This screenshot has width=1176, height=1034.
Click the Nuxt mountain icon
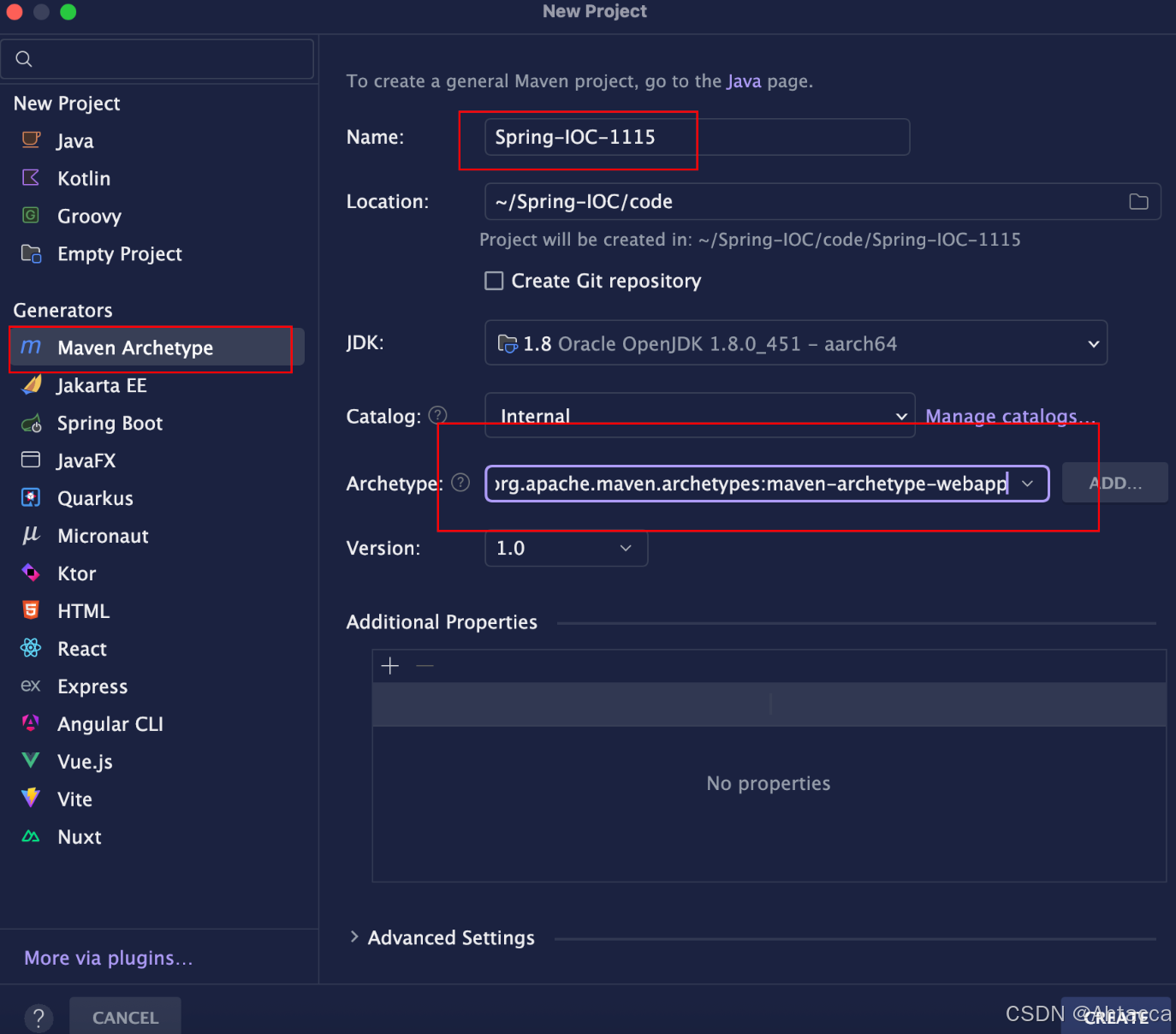pos(31,836)
